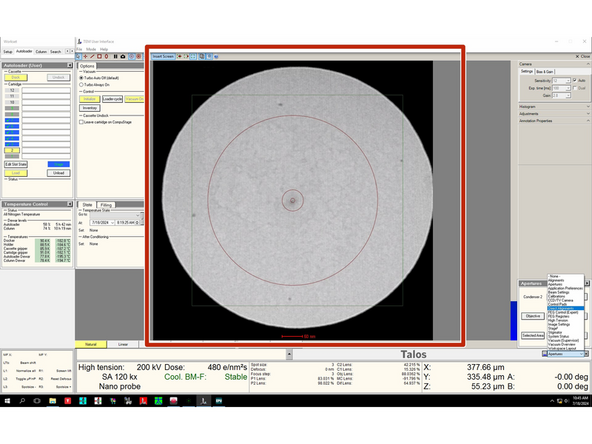
Task: Click the icon right of Insert Screen
Action: point(179,56)
